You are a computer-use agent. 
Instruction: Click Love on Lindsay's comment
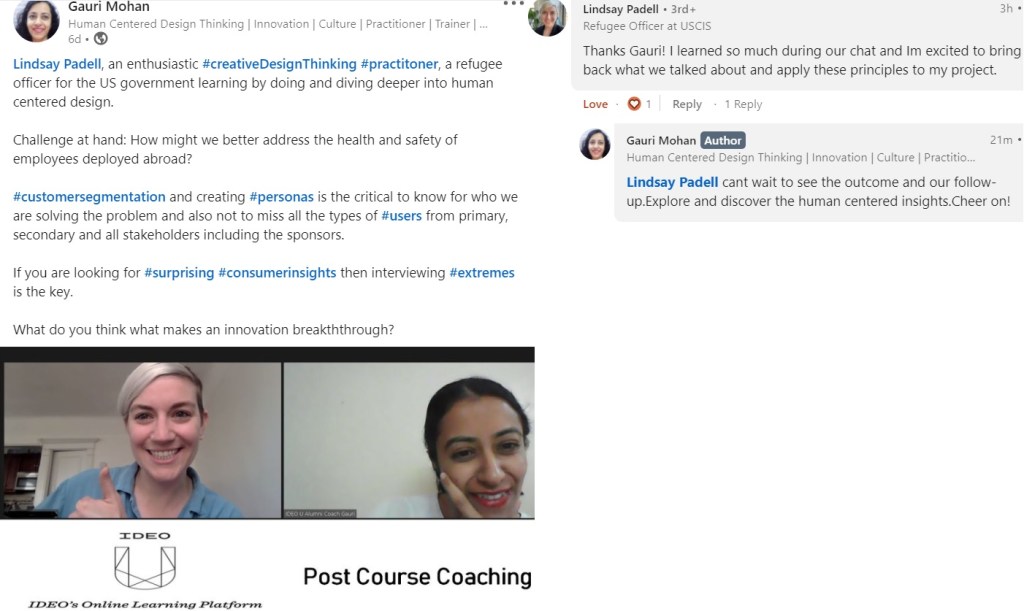(595, 104)
